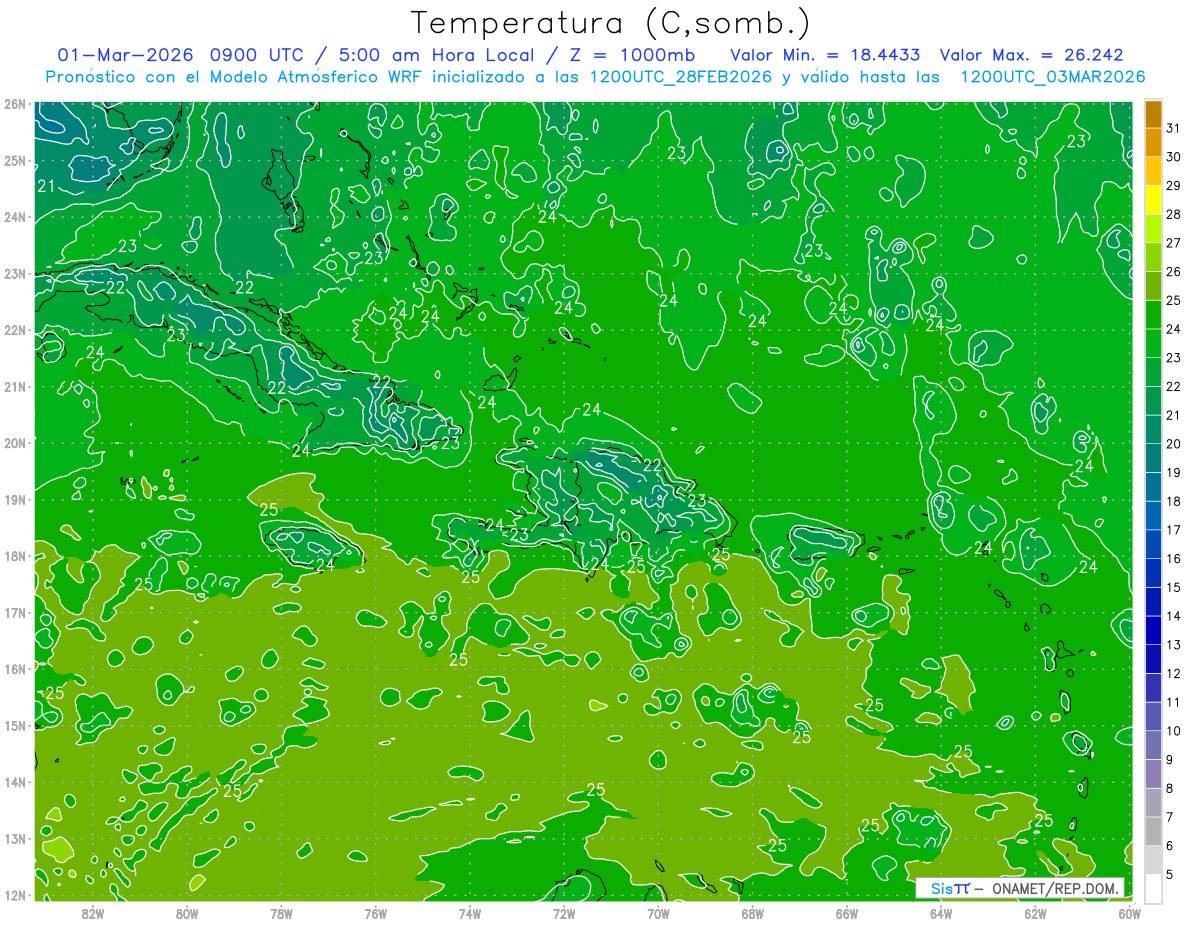1200x927 pixels.
Task: Click the orange colorbar segment above 31
Action: [x=1153, y=114]
